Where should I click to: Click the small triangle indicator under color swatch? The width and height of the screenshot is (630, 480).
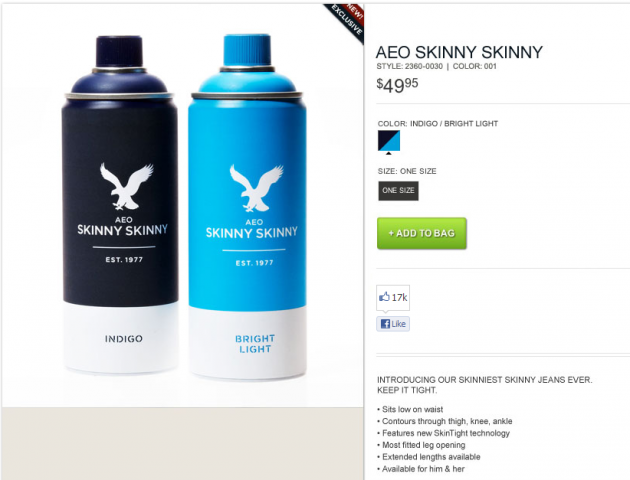click(389, 153)
